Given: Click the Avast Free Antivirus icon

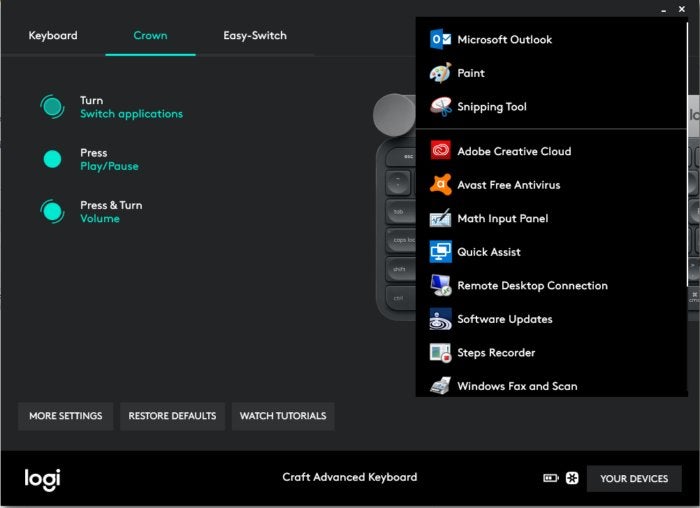Looking at the screenshot, I should pyautogui.click(x=440, y=185).
